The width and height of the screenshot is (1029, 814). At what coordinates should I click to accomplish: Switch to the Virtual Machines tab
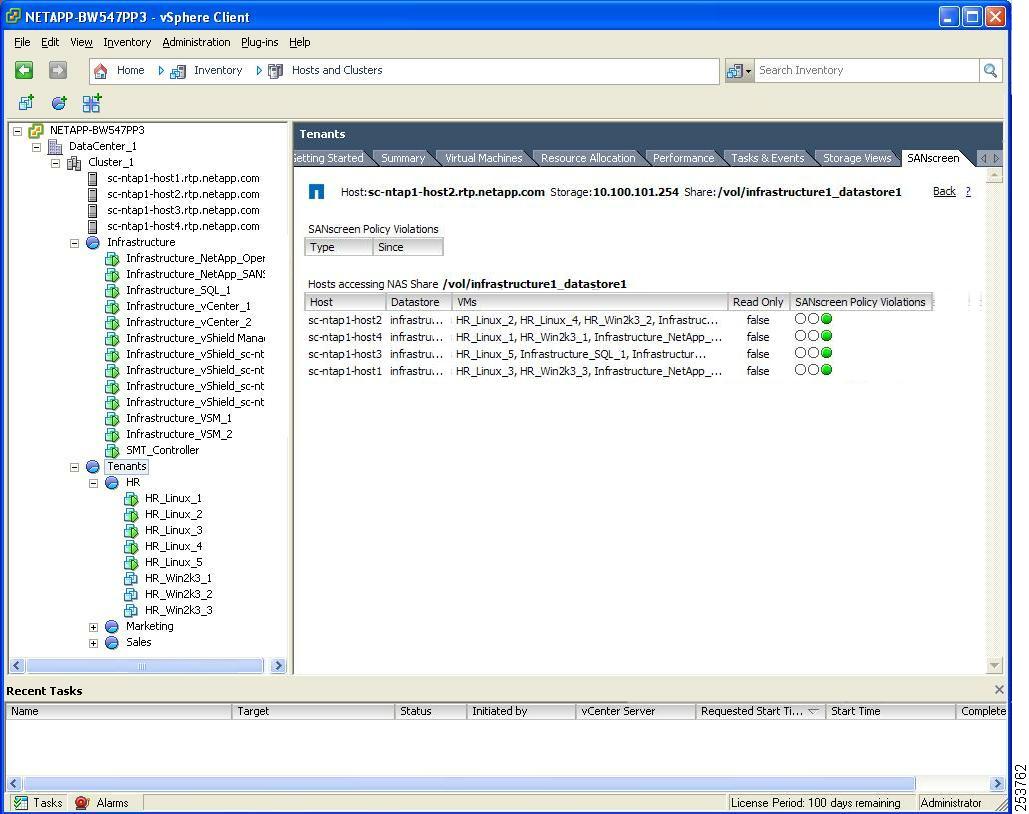484,158
